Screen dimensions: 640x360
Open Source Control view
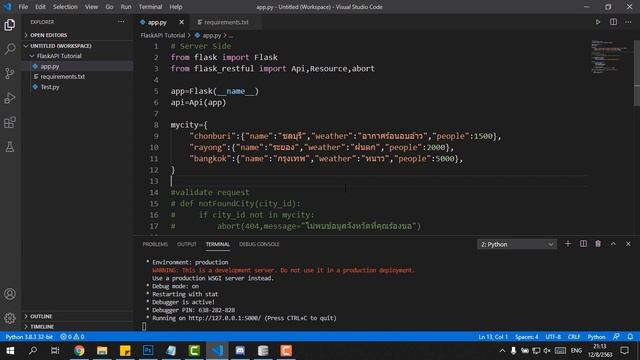pyautogui.click(x=10, y=73)
